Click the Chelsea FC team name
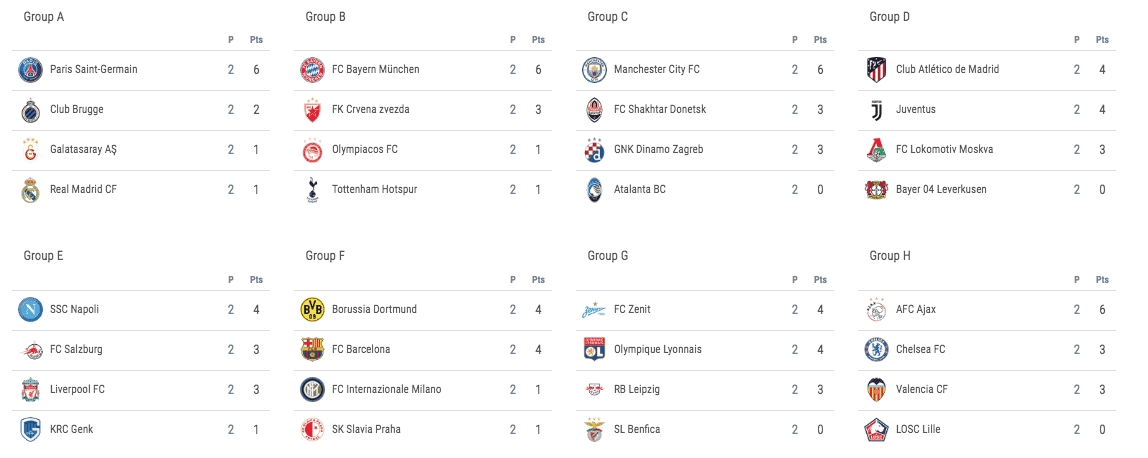 coord(920,350)
